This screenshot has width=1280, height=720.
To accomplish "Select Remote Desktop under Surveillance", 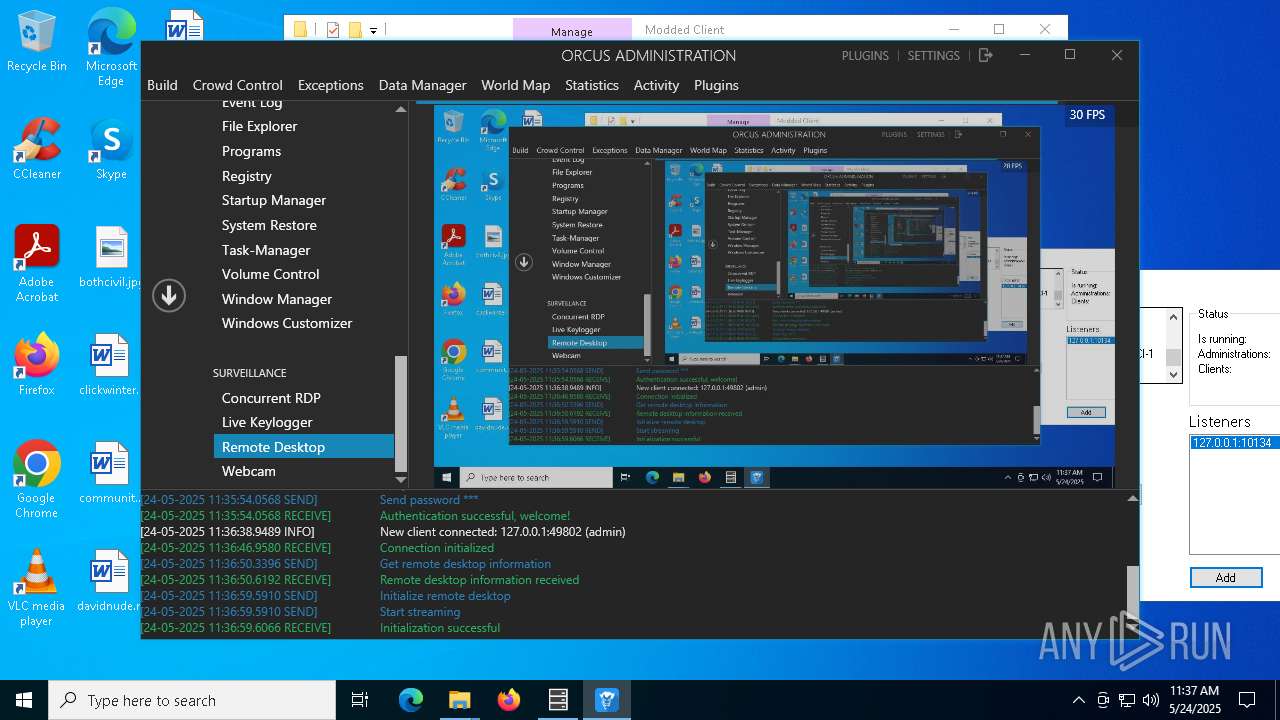I will pos(304,447).
